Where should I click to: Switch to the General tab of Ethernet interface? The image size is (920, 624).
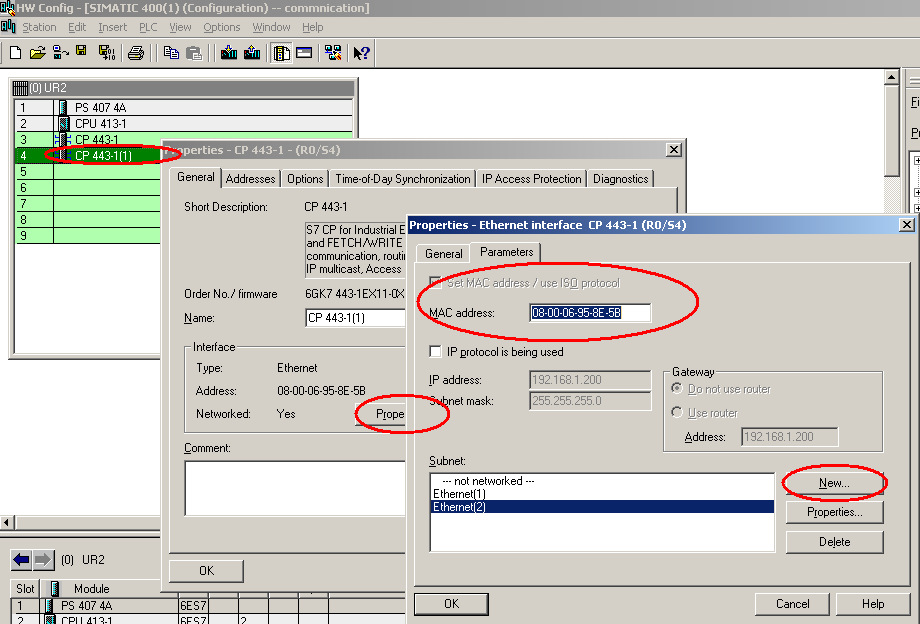tap(443, 254)
